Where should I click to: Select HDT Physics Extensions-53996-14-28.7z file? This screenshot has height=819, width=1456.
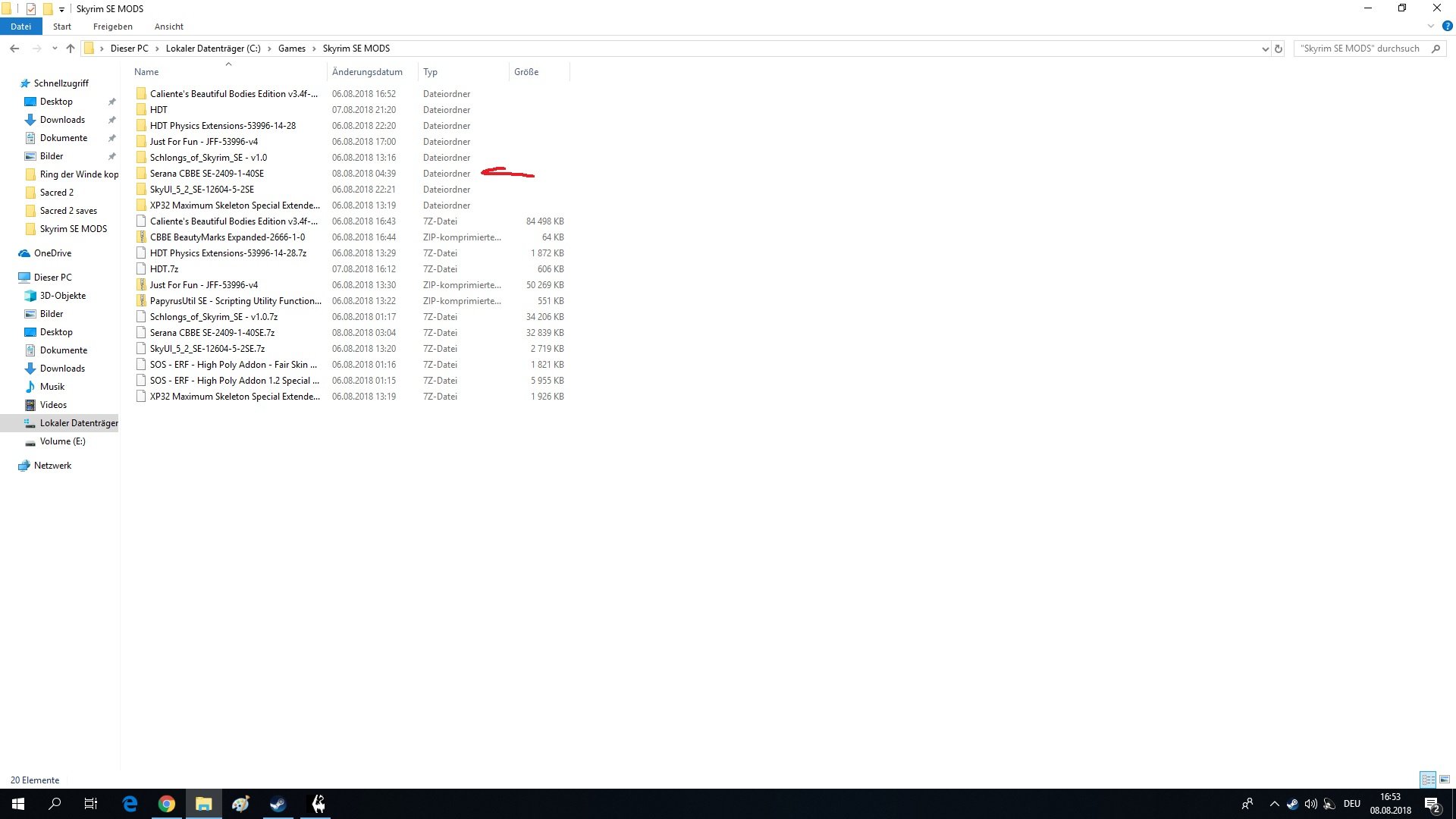228,253
